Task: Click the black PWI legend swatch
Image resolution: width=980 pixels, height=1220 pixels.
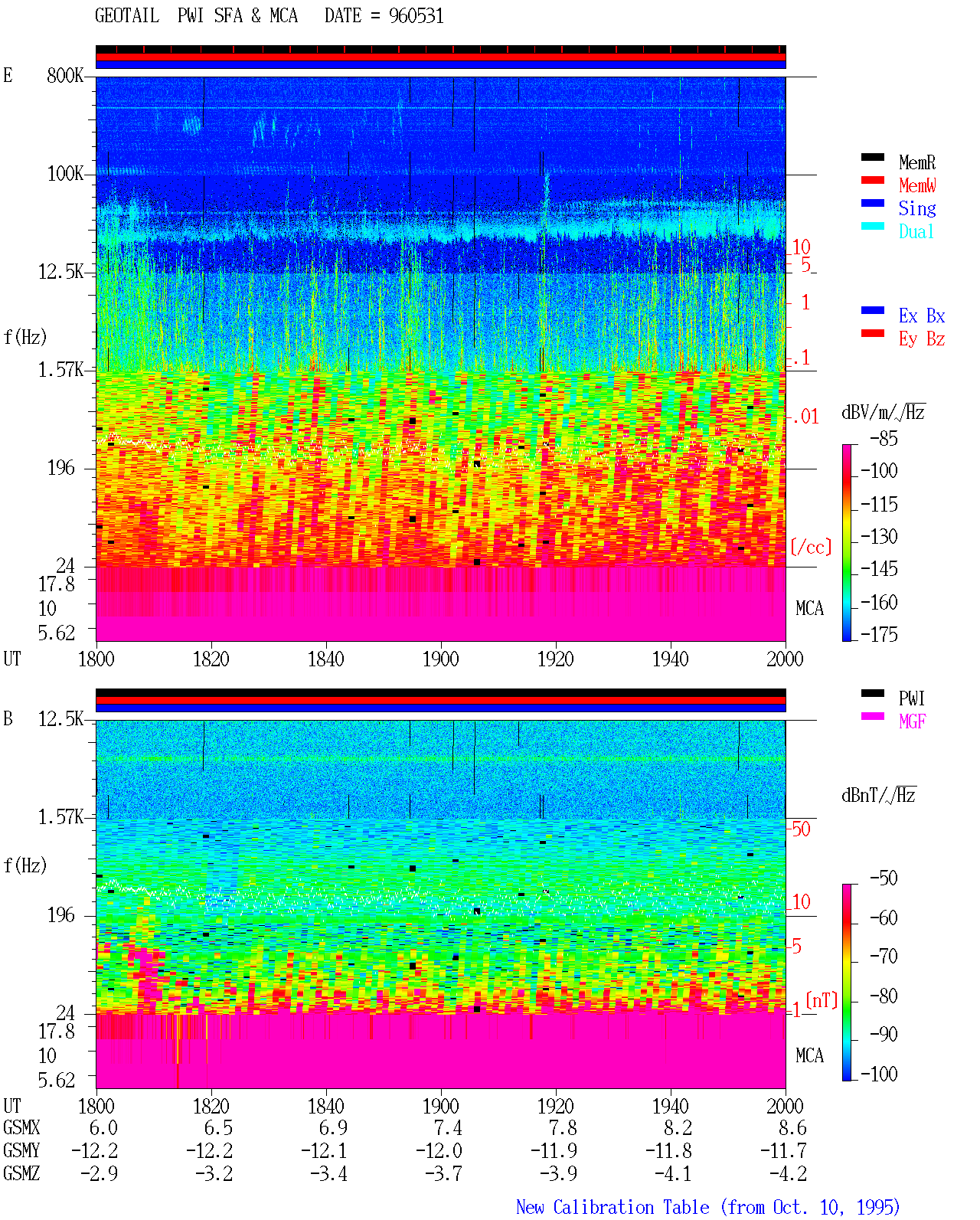Action: click(x=873, y=693)
